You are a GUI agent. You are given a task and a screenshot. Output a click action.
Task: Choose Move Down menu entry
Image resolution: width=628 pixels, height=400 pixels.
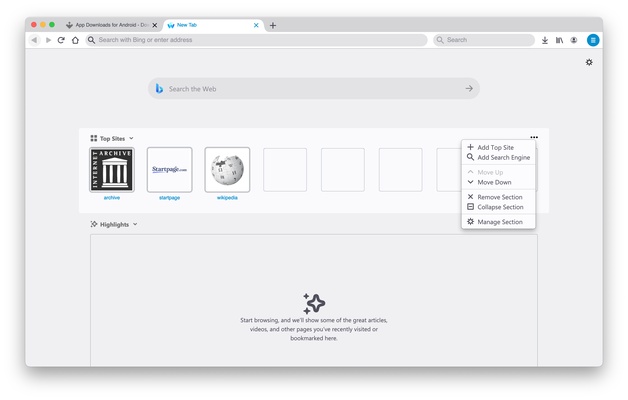(x=498, y=182)
